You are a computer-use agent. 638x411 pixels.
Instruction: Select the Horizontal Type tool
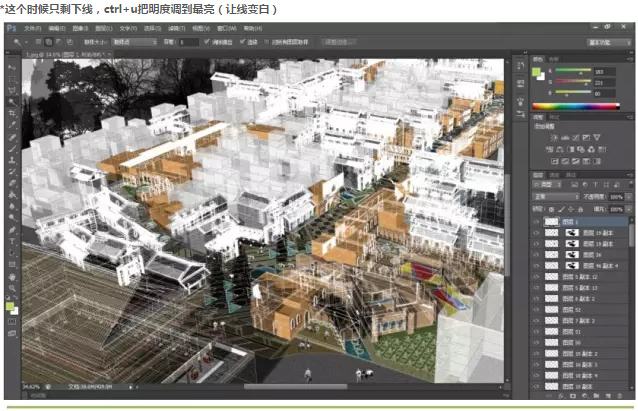(12, 241)
